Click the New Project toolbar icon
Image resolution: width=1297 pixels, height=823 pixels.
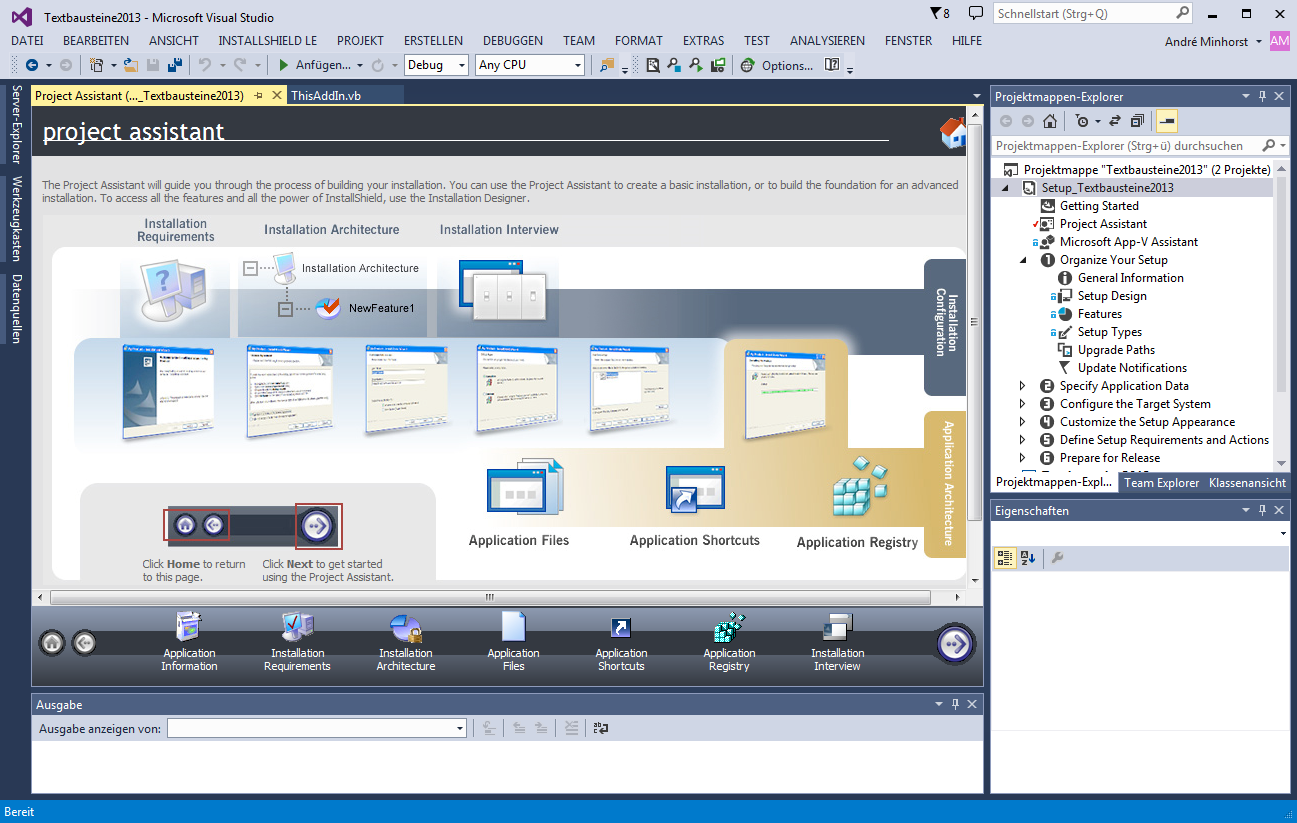pos(96,65)
